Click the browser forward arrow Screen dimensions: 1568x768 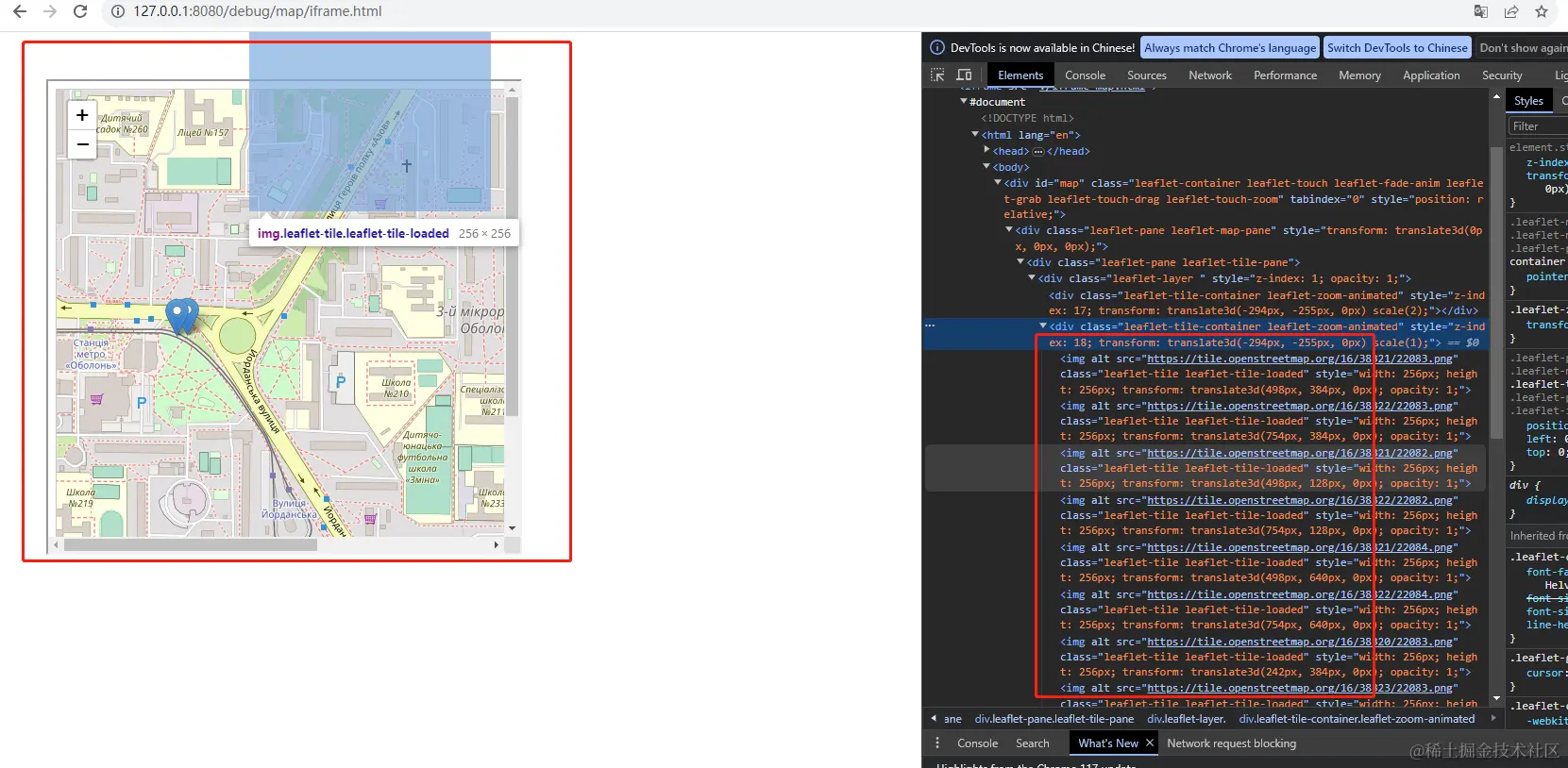coord(50,11)
